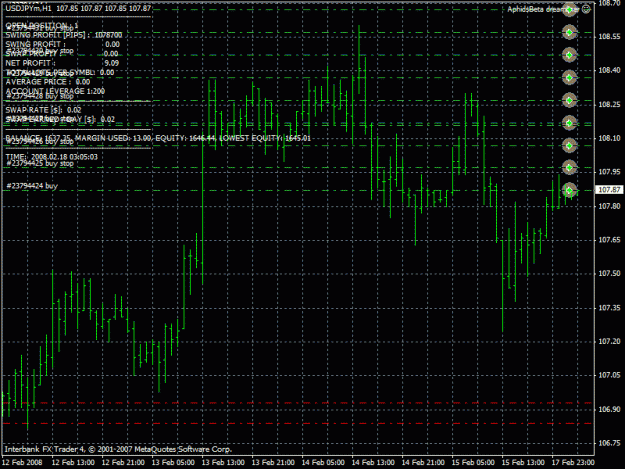Click the 108.55 price axis label
Image resolution: width=625 pixels, height=469 pixels.
coord(609,37)
